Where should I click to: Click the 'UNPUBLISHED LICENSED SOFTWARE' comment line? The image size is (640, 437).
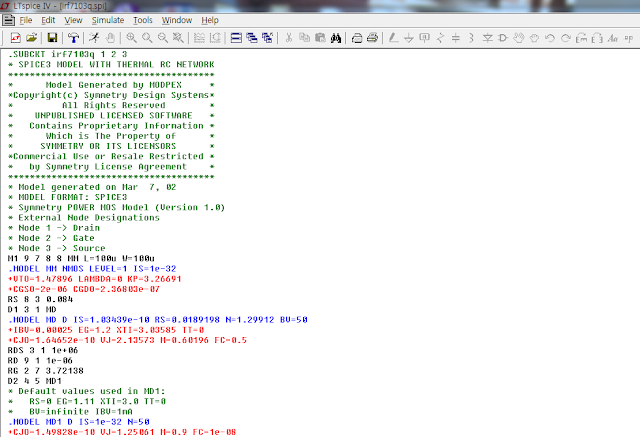tap(113, 115)
